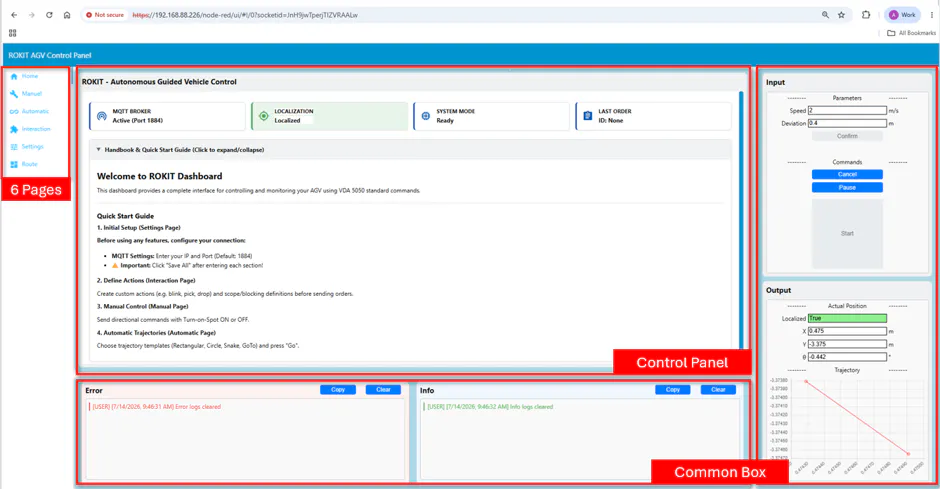Clear the Info log
Viewport: 940px width, 489px height.
click(x=718, y=390)
